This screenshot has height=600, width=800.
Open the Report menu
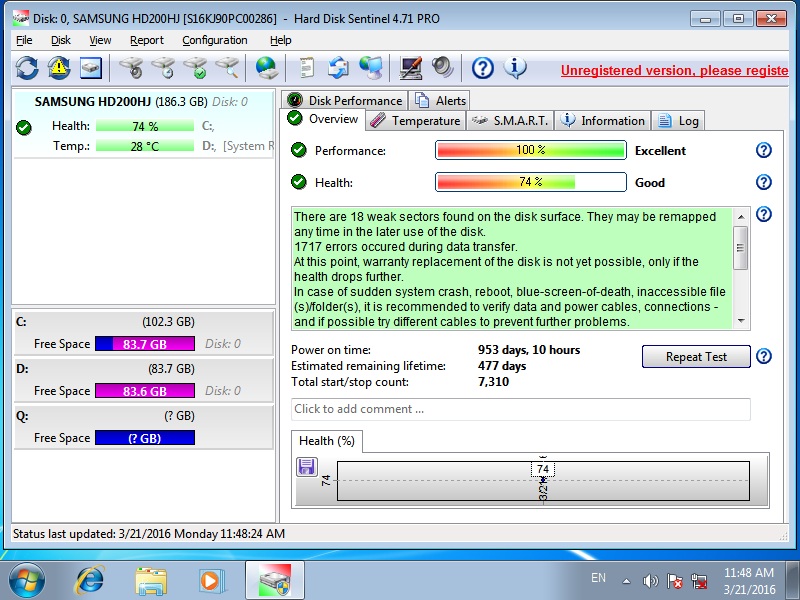pos(147,40)
